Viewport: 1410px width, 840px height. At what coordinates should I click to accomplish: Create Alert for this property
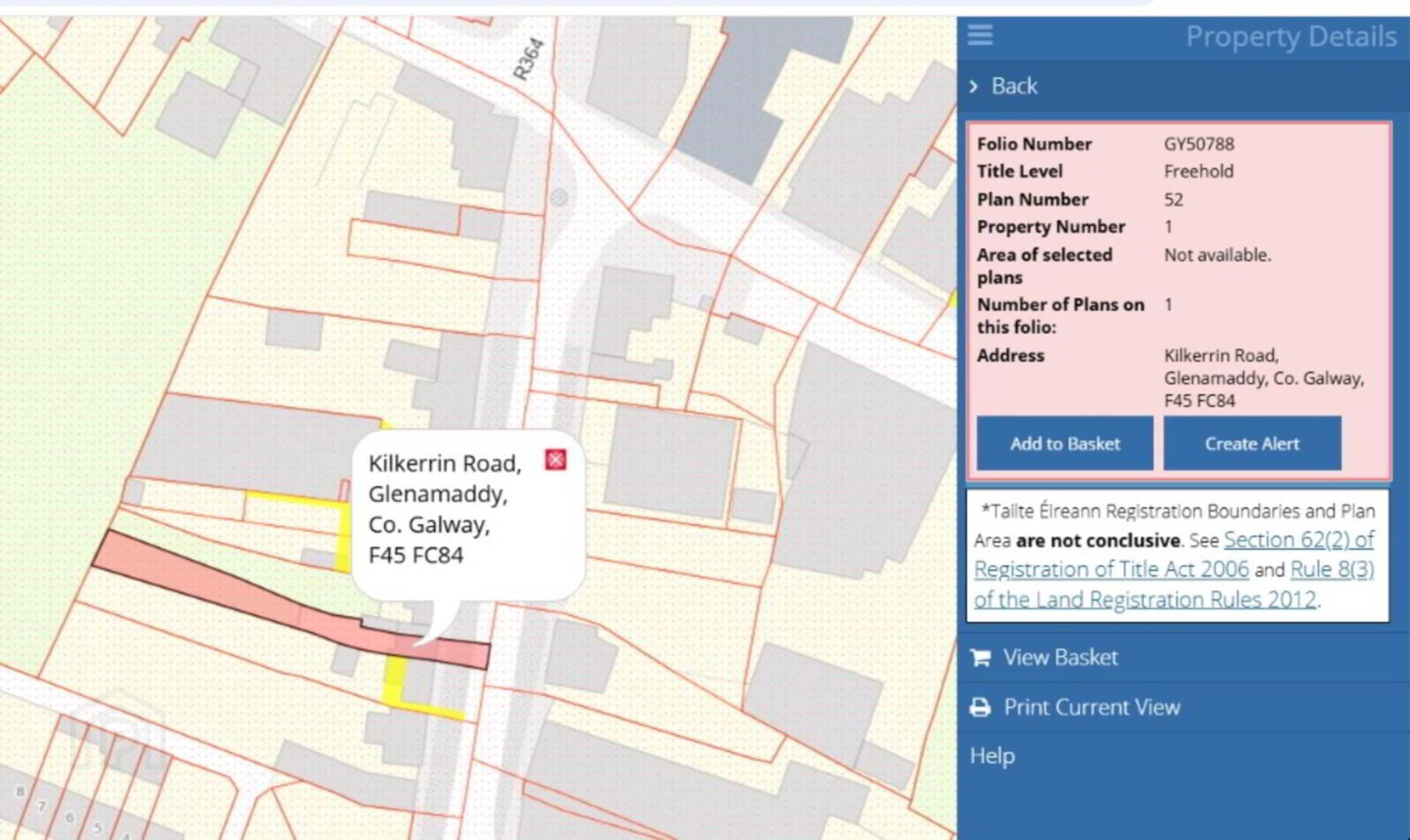1252,443
